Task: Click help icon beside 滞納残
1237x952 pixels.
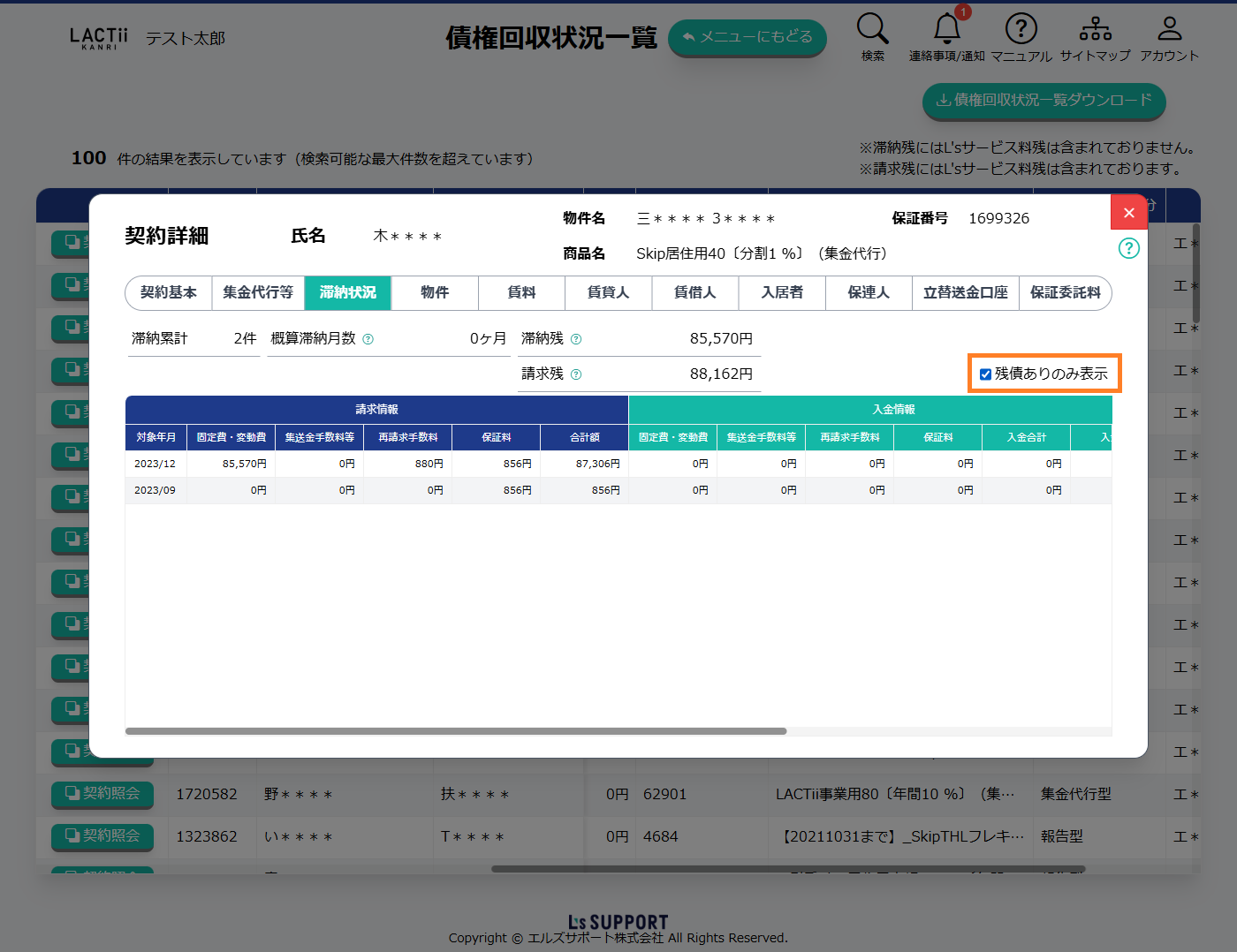Action: [576, 339]
